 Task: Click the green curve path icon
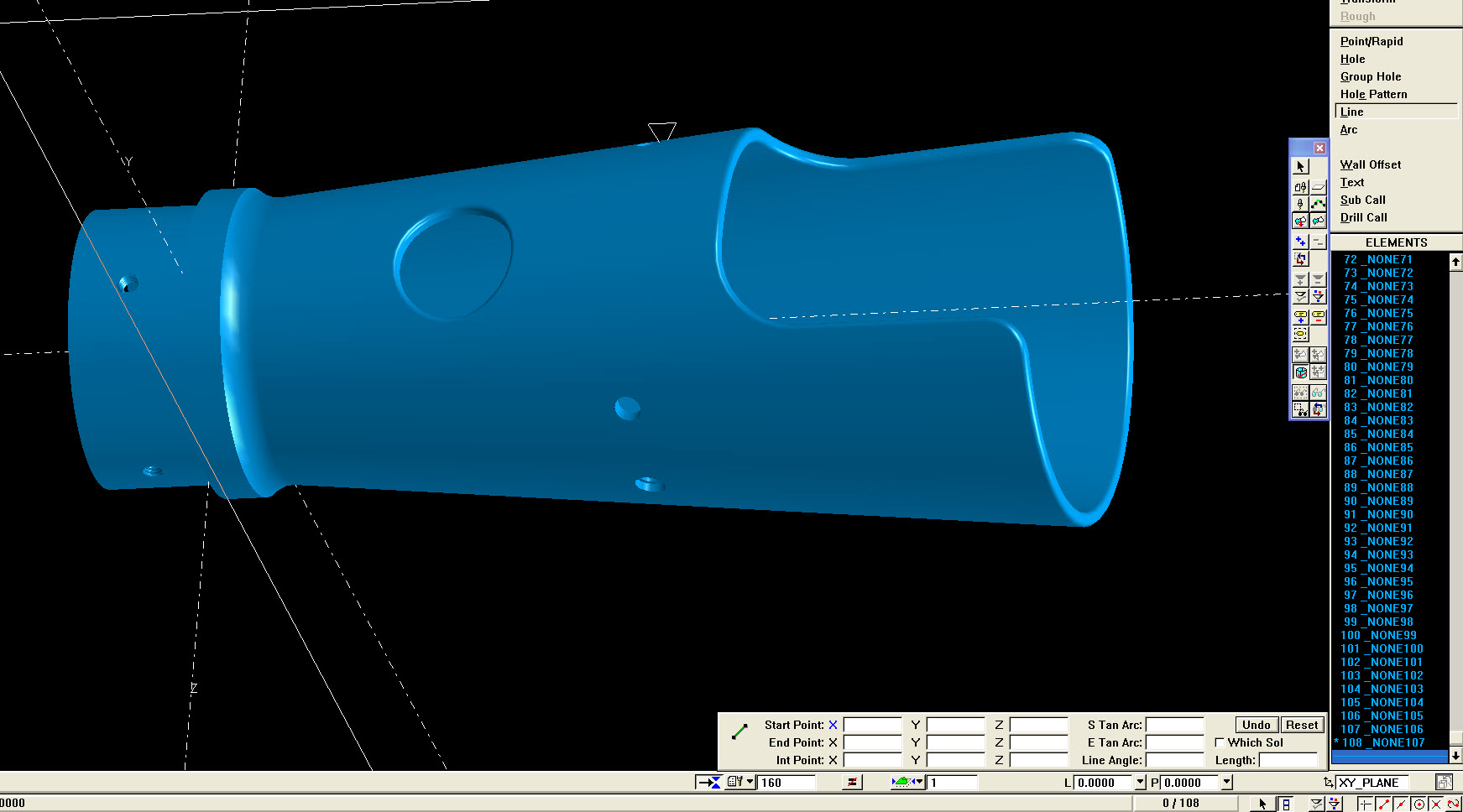1318,204
